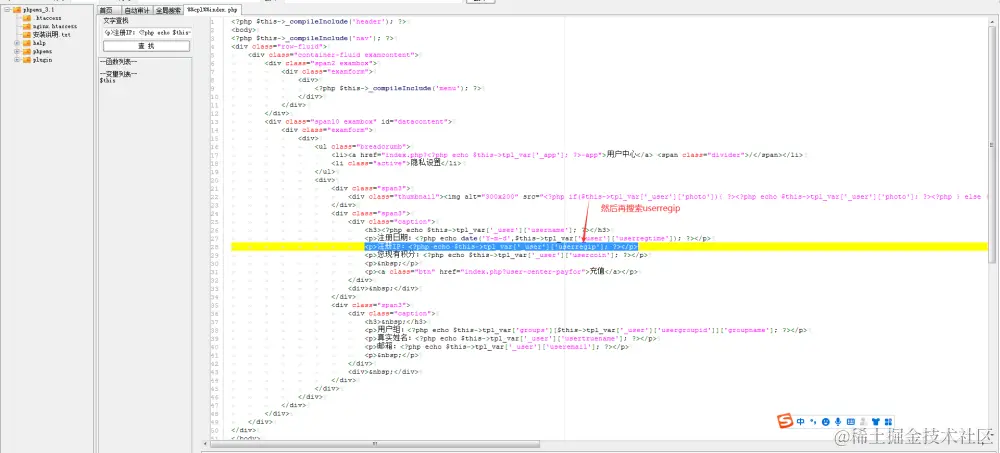
Task: Click the grey user account icon on Sogou toolbar
Action: click(862, 422)
